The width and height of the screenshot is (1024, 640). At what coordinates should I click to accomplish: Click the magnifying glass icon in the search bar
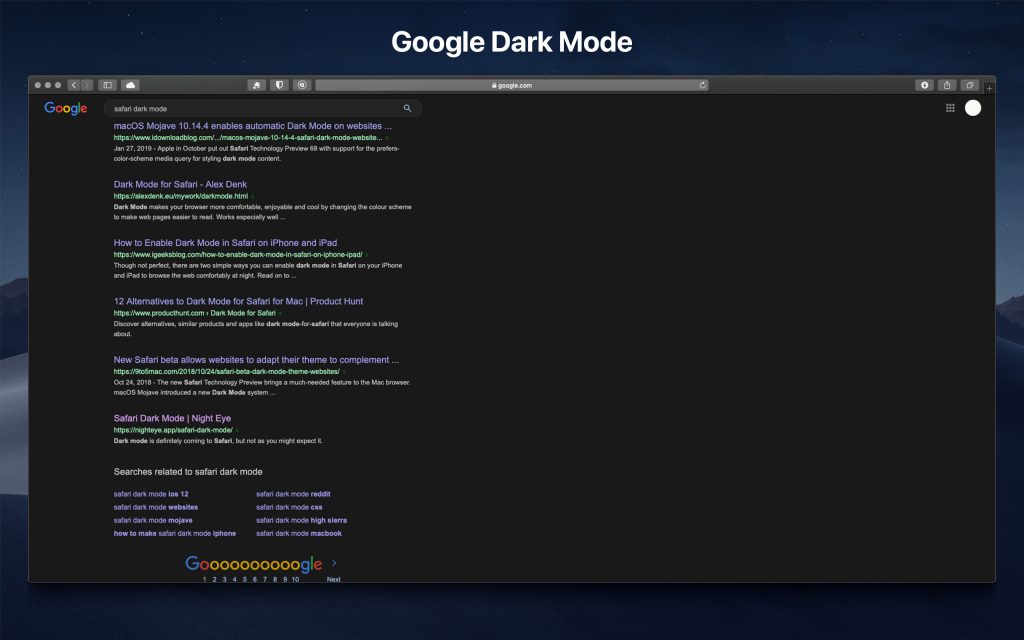pyautogui.click(x=407, y=108)
